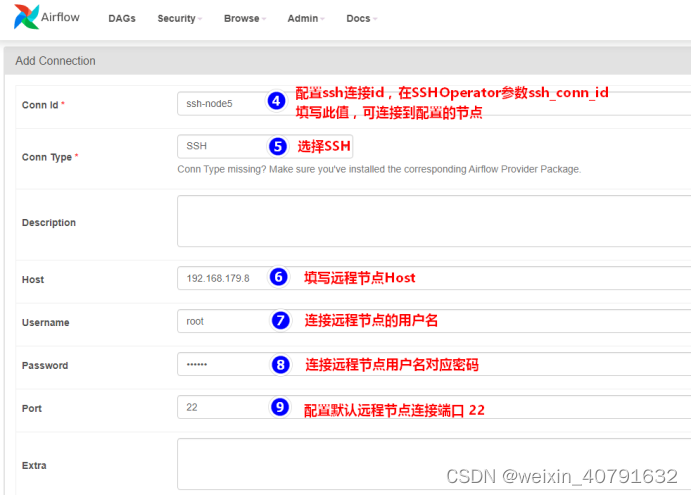Viewport: 692px width, 495px height.
Task: Expand the Browse menu
Action: click(x=245, y=19)
